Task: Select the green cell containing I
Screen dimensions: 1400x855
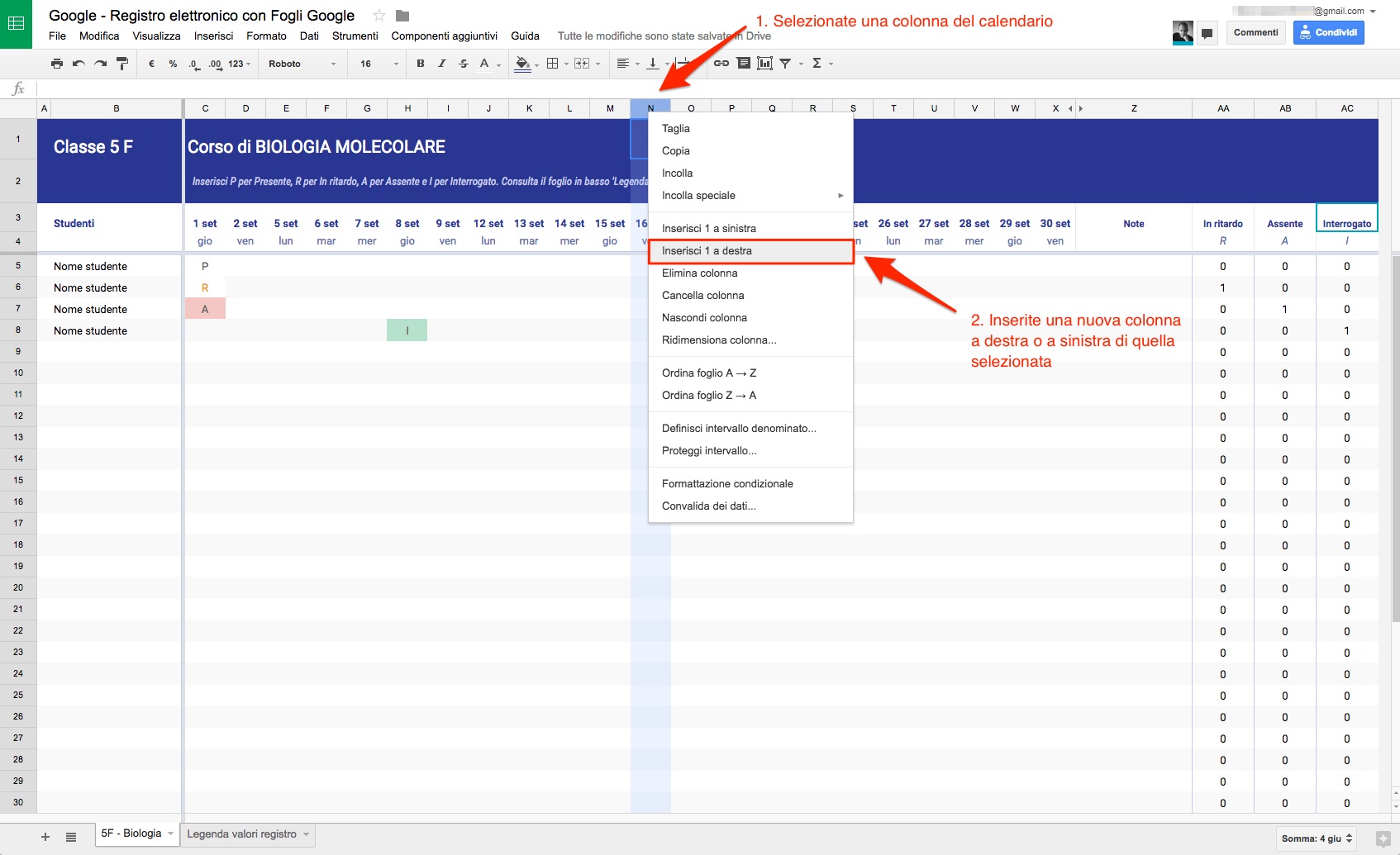Action: 407,330
